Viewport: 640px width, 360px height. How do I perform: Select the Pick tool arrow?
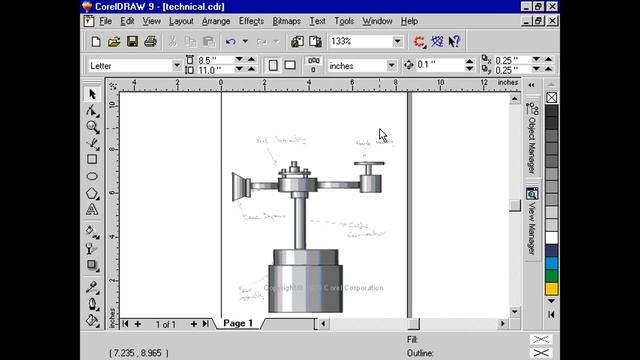click(92, 94)
